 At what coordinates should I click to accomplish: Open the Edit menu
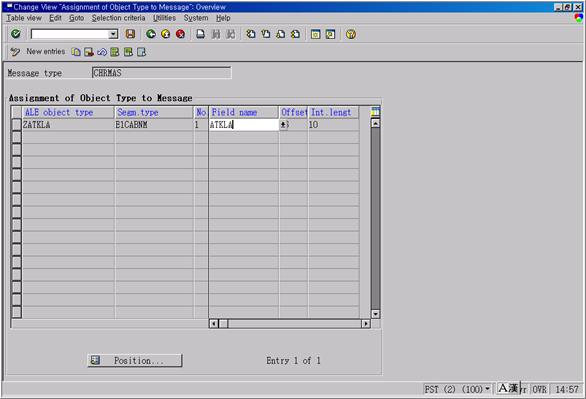tap(55, 18)
